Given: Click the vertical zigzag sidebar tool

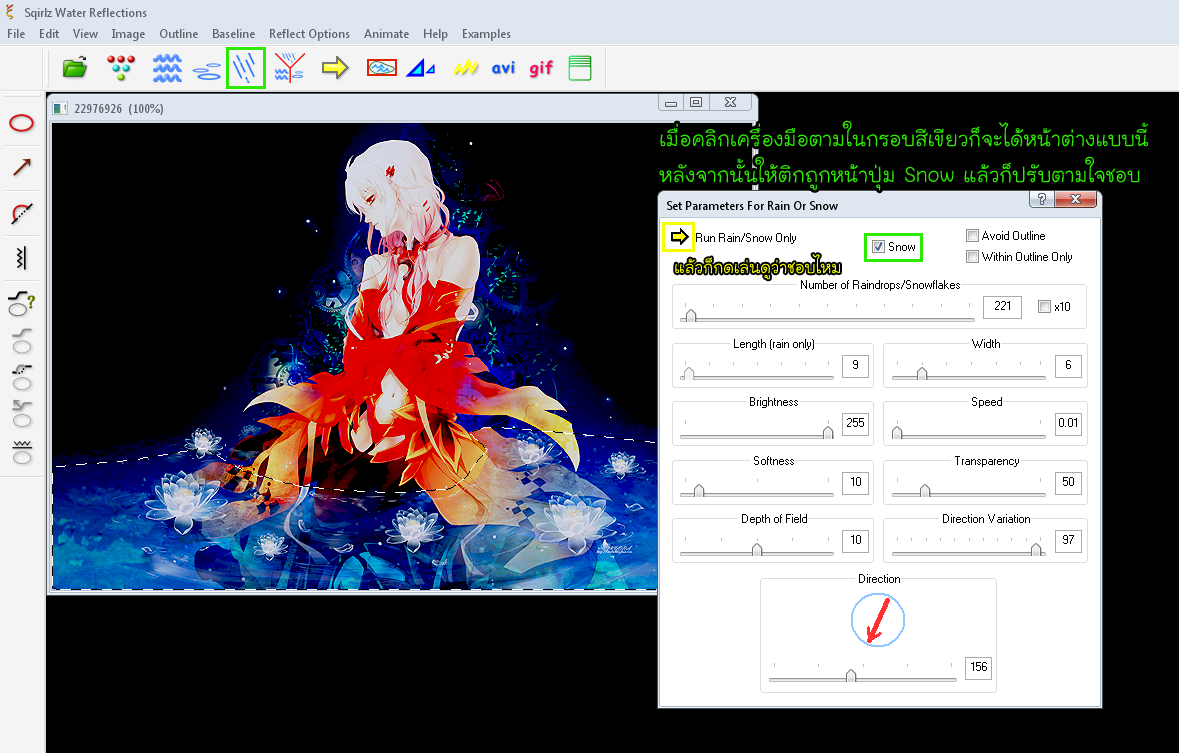Looking at the screenshot, I should coord(21,258).
